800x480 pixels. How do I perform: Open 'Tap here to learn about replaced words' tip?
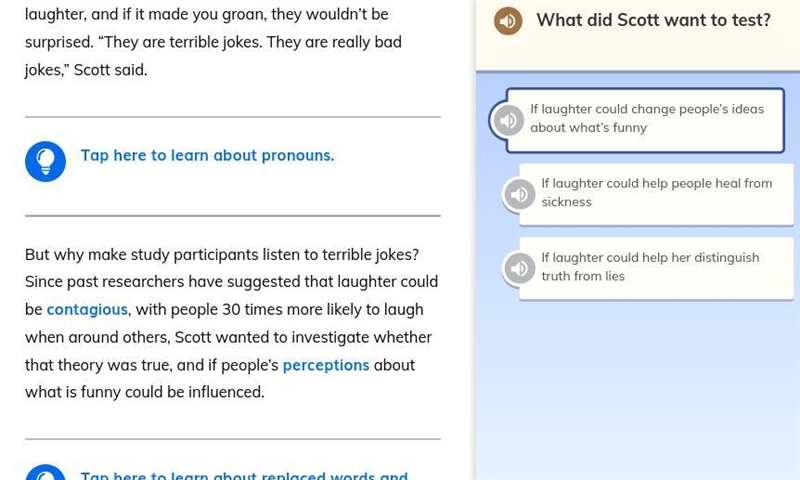click(244, 475)
